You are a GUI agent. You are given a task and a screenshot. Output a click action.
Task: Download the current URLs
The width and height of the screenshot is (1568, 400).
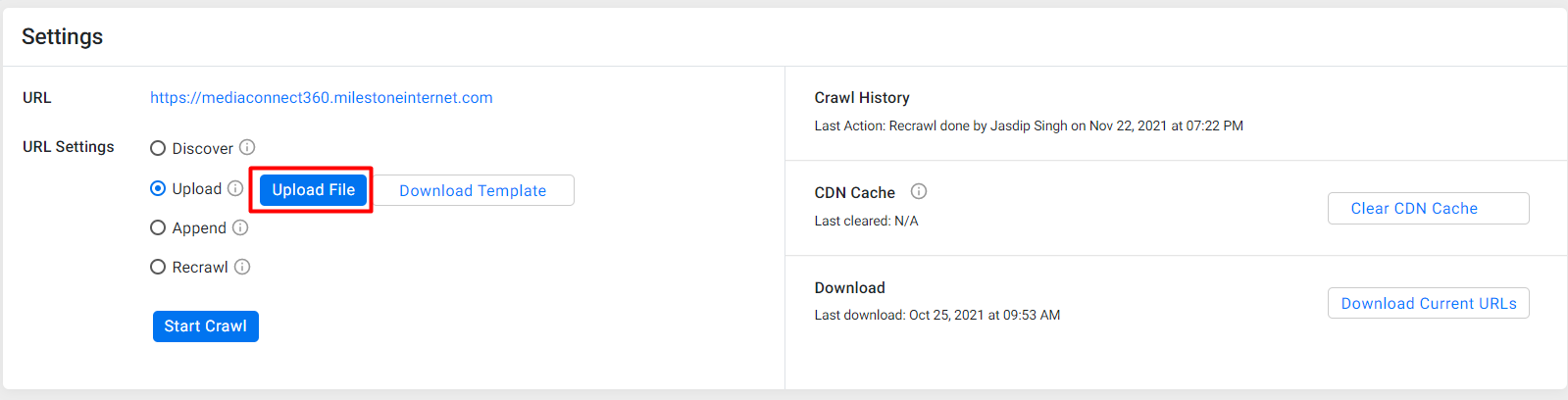[x=1428, y=303]
